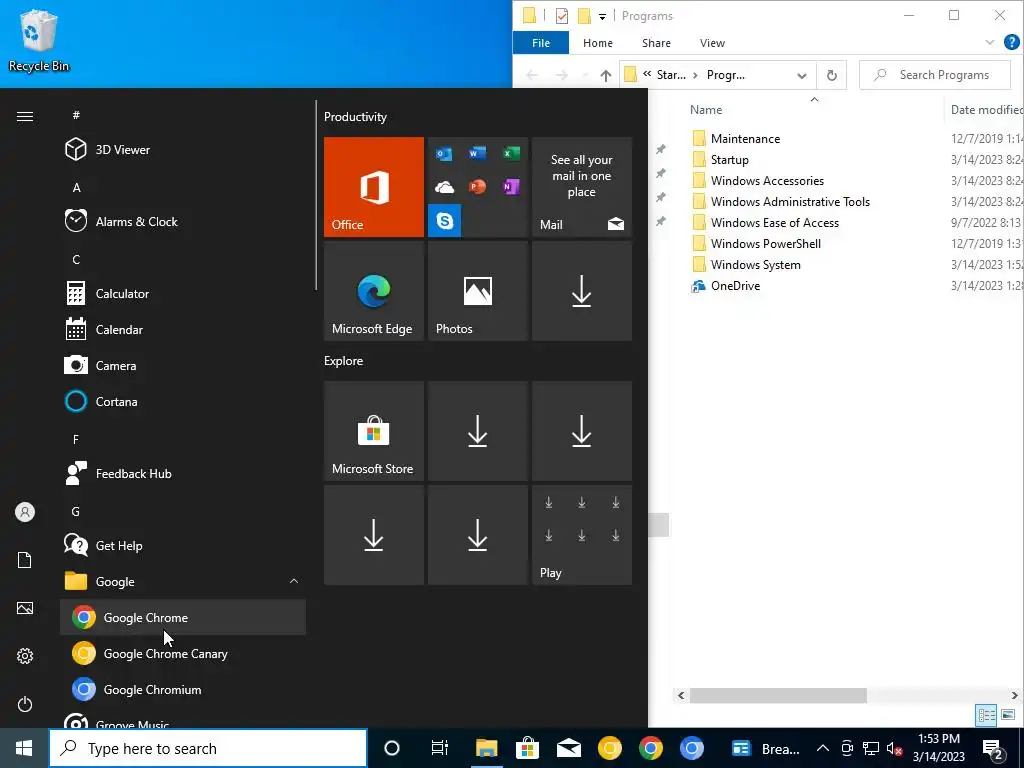Open Google Chrome Canary from Start list
The height and width of the screenshot is (768, 1024).
pyautogui.click(x=183, y=653)
